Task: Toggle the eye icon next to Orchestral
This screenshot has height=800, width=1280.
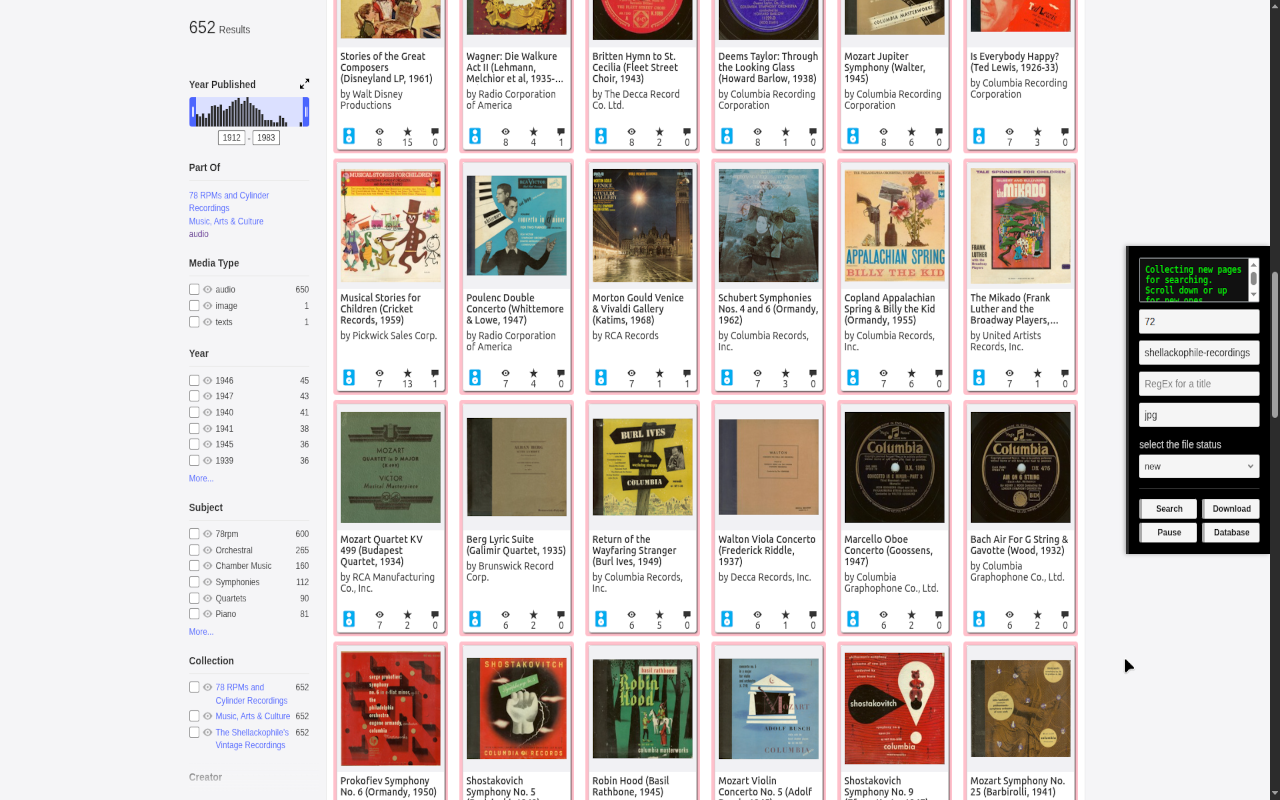Action: 208,550
